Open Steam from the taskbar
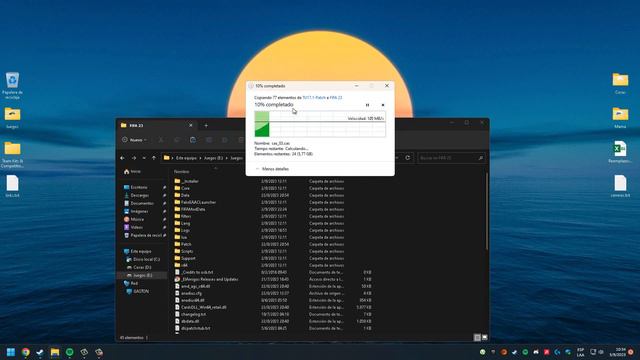 click(x=40, y=352)
